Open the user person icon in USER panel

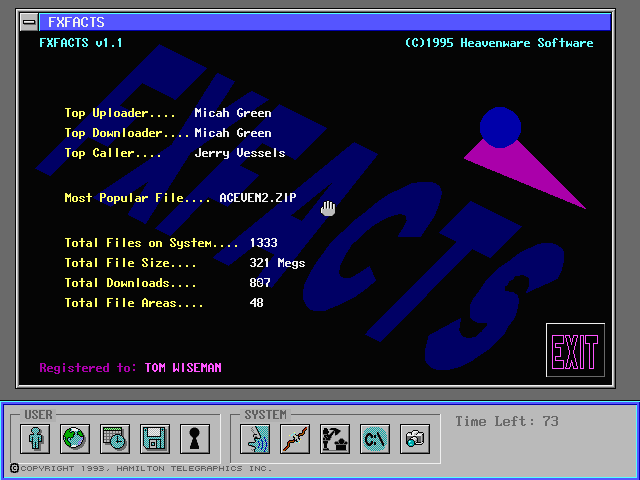point(35,439)
